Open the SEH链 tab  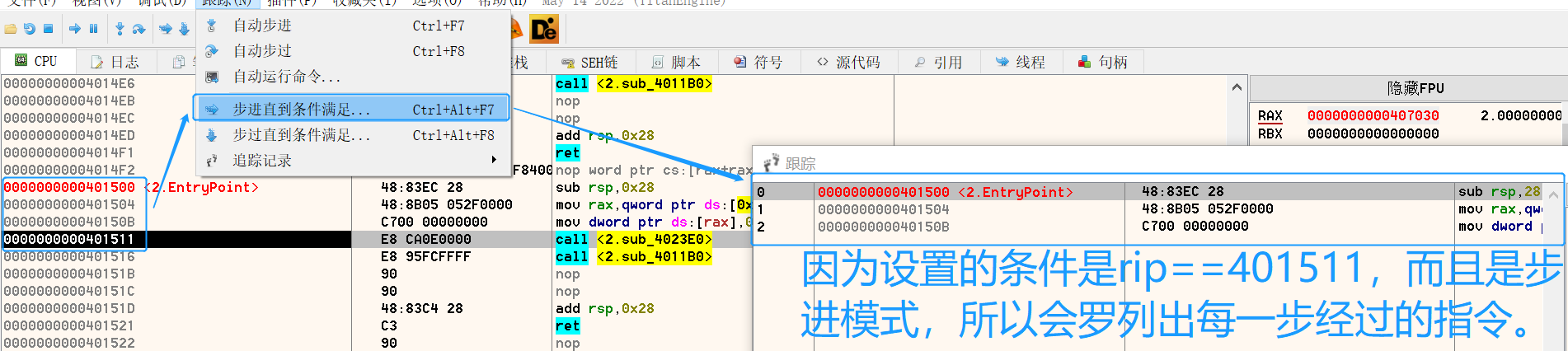(589, 63)
